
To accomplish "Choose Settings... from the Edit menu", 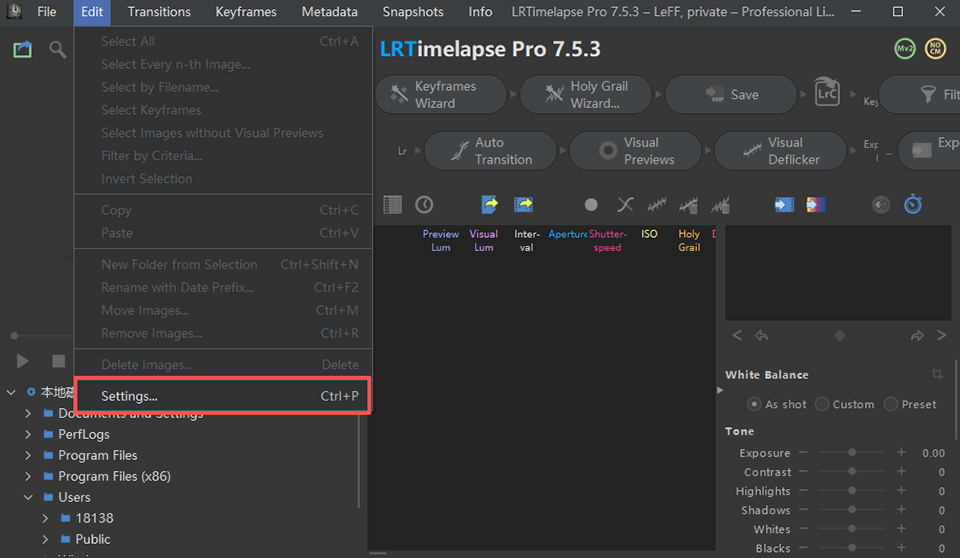I will point(223,396).
